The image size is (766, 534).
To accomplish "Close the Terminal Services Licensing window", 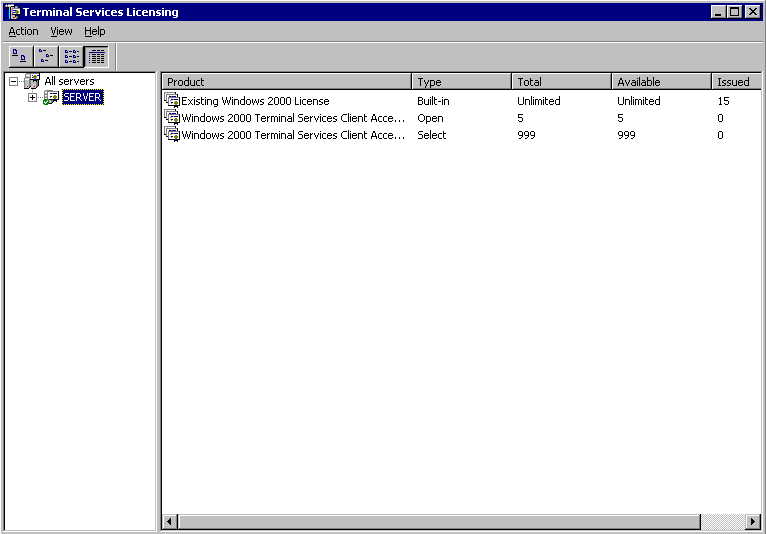I will pos(753,12).
